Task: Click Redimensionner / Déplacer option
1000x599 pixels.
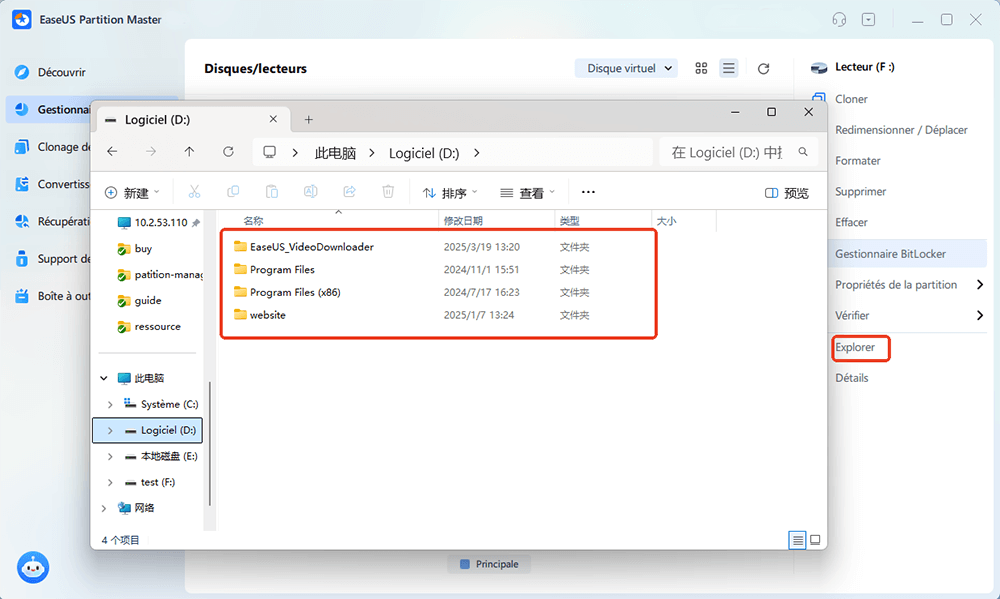Action: (x=901, y=129)
